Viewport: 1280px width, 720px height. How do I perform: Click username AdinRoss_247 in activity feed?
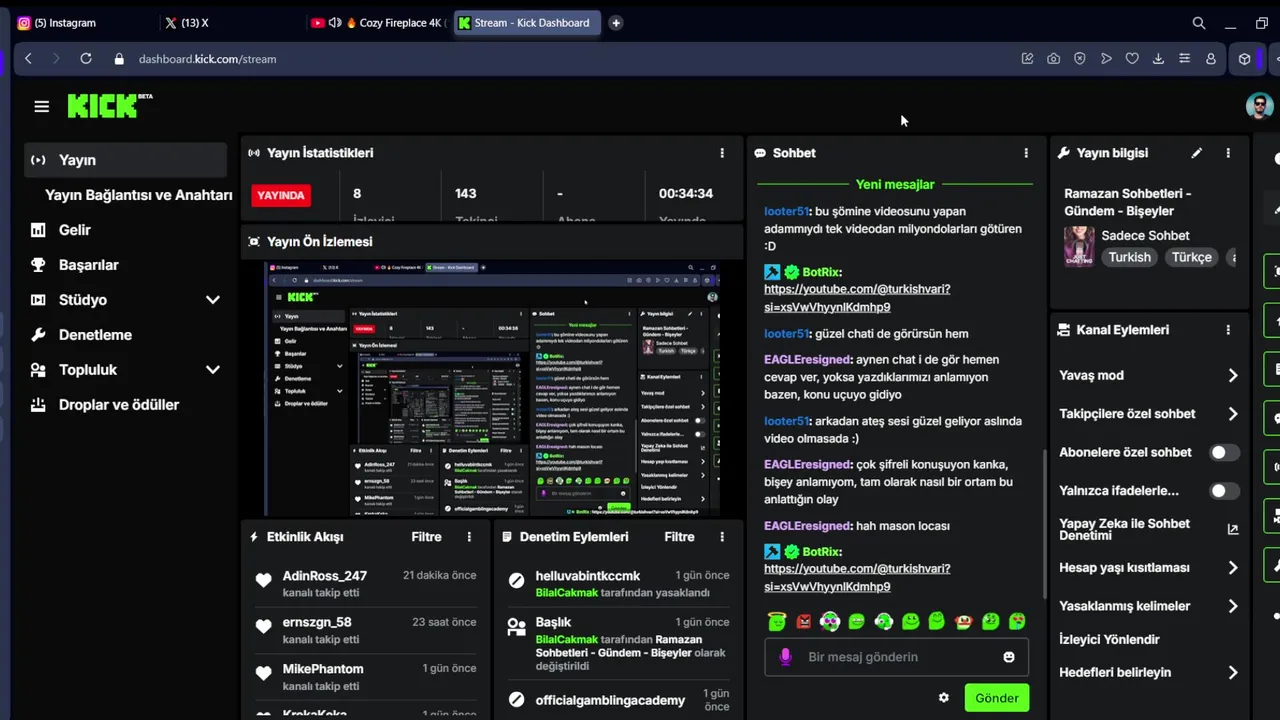pos(325,576)
